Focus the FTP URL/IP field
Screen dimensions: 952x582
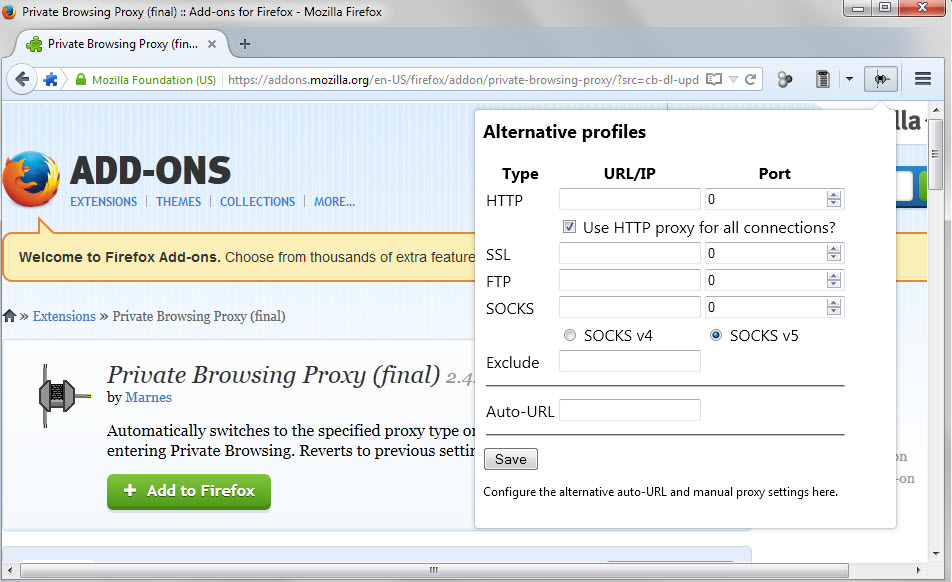pyautogui.click(x=630, y=280)
